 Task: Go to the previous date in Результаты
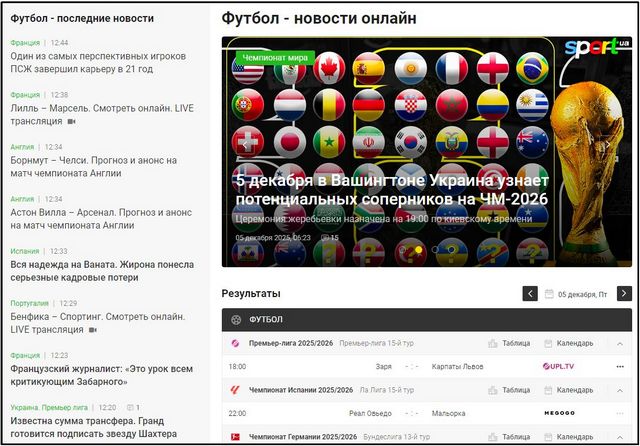[530, 293]
